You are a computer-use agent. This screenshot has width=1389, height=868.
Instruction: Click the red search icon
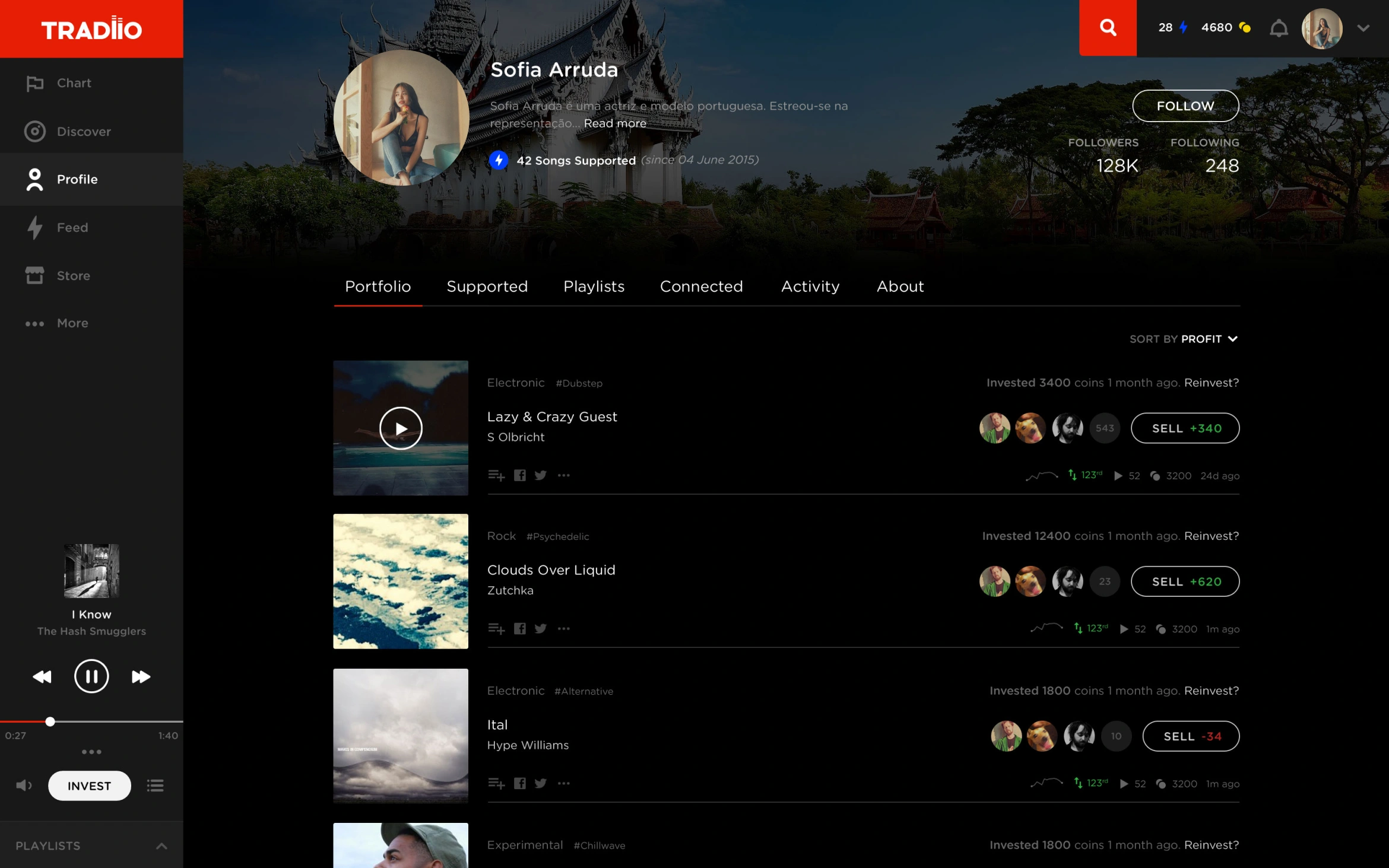pos(1108,28)
